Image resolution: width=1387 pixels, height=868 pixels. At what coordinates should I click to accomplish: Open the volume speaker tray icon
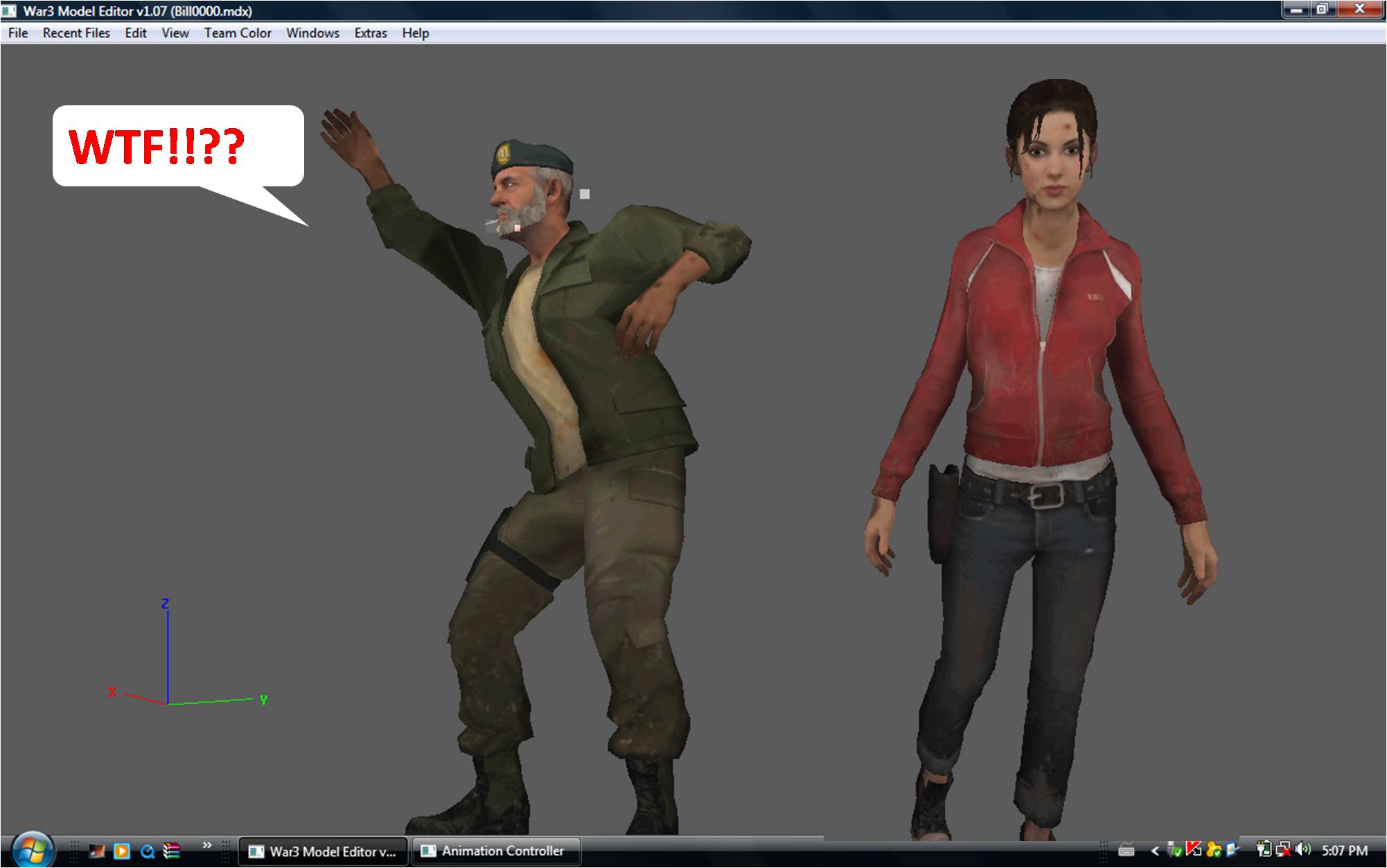[1303, 849]
